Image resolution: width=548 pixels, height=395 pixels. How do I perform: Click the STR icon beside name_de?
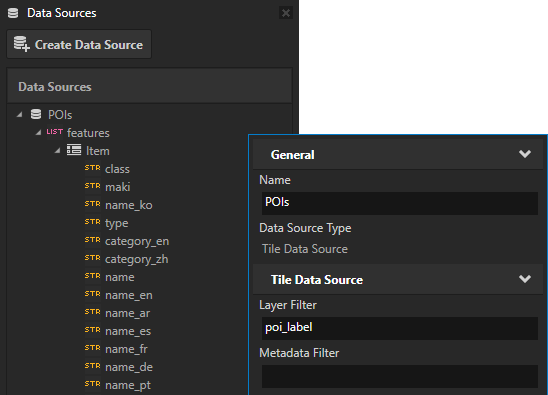[93, 366]
